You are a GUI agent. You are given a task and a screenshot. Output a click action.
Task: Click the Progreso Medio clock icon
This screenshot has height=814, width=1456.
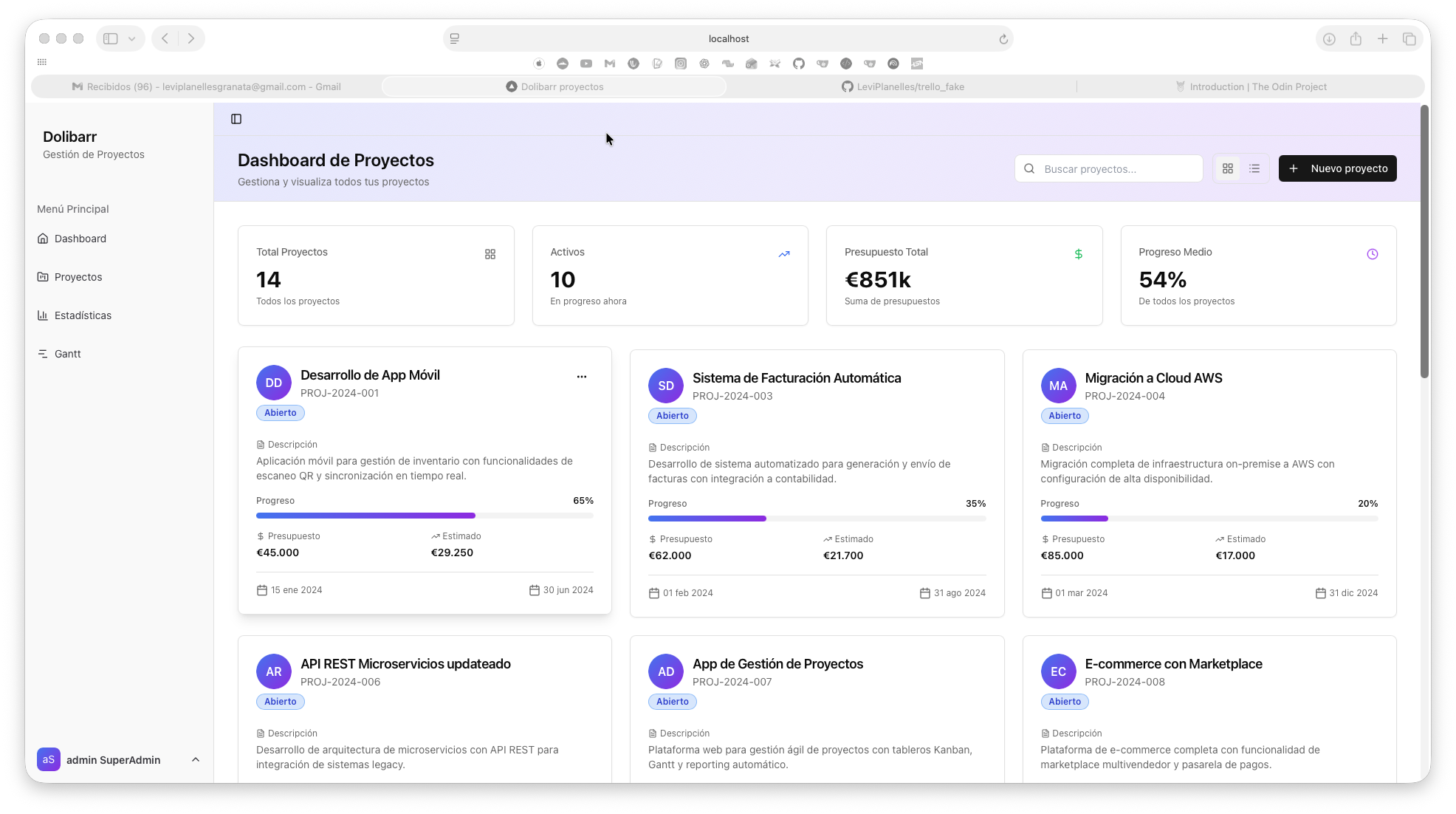point(1373,254)
